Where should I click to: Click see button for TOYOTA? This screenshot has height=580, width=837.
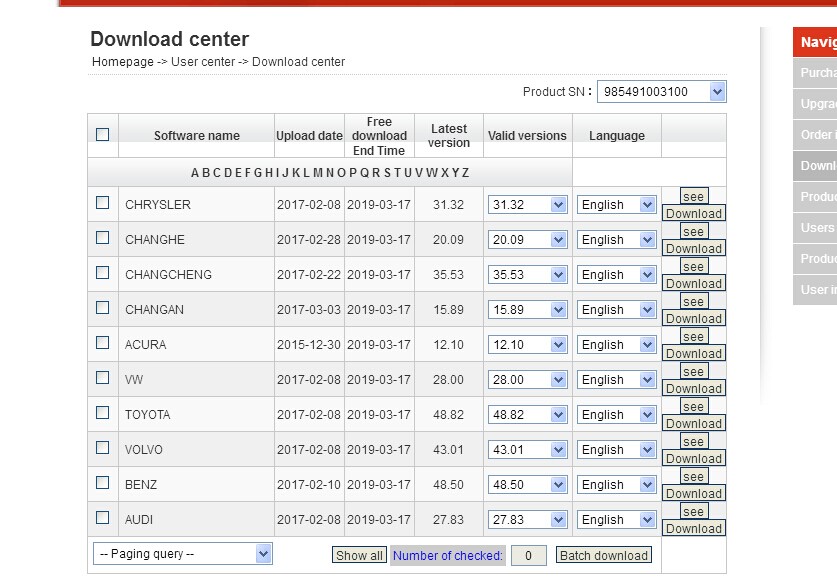[x=694, y=407]
